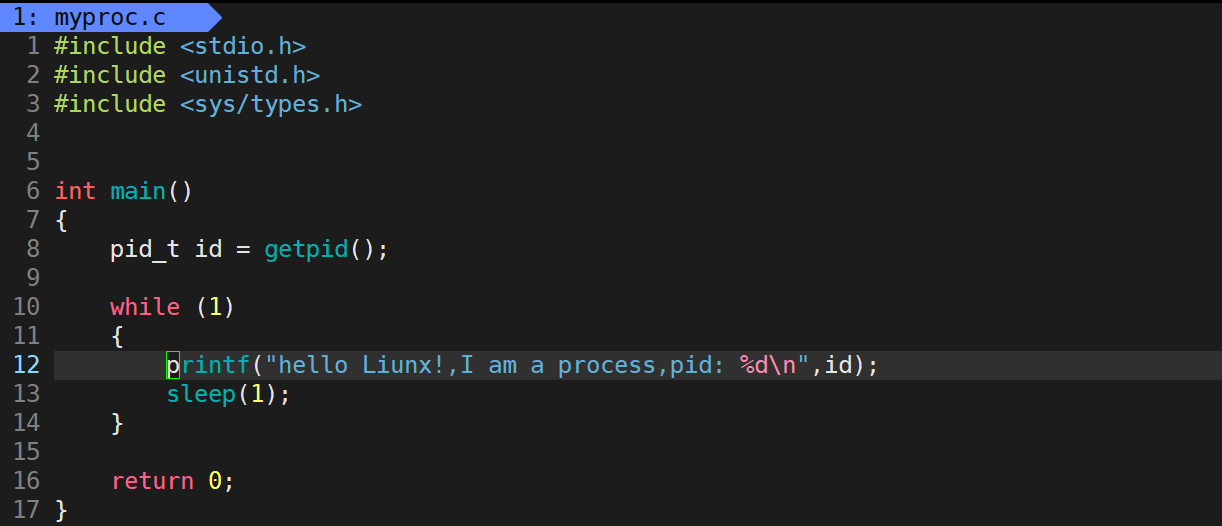Click the while keyword
The width and height of the screenshot is (1222, 526).
[145, 307]
